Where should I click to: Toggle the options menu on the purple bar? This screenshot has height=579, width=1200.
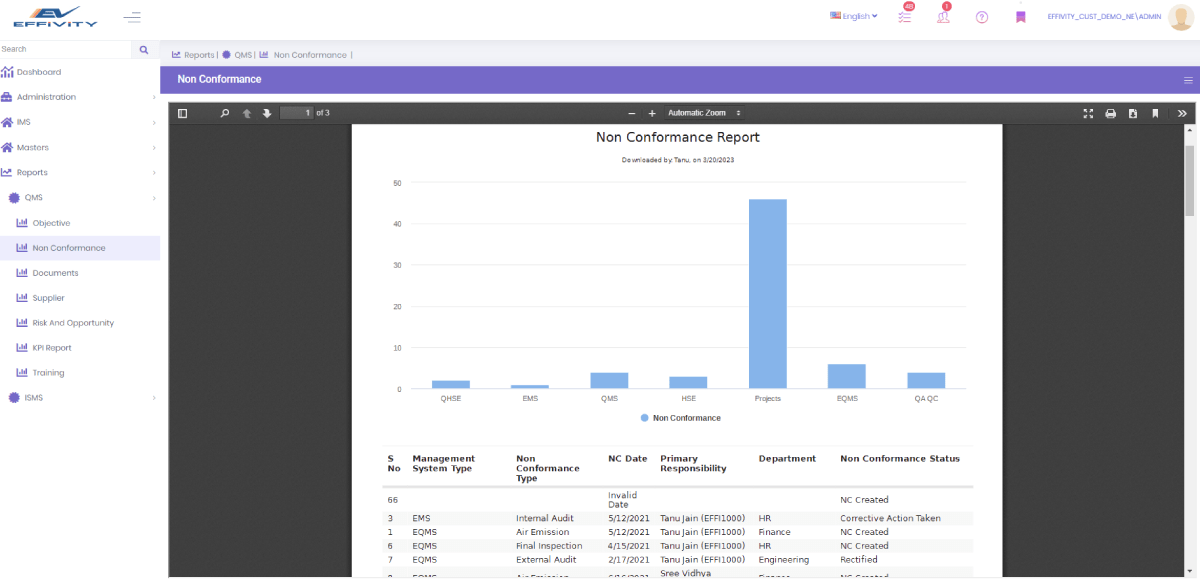[1188, 79]
